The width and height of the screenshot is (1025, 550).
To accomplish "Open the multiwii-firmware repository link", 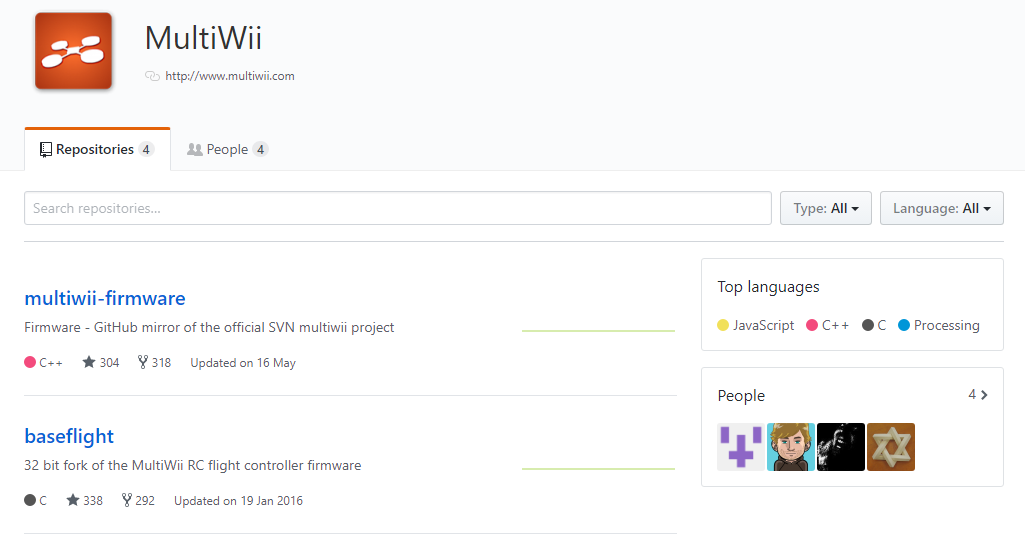I will coord(105,298).
